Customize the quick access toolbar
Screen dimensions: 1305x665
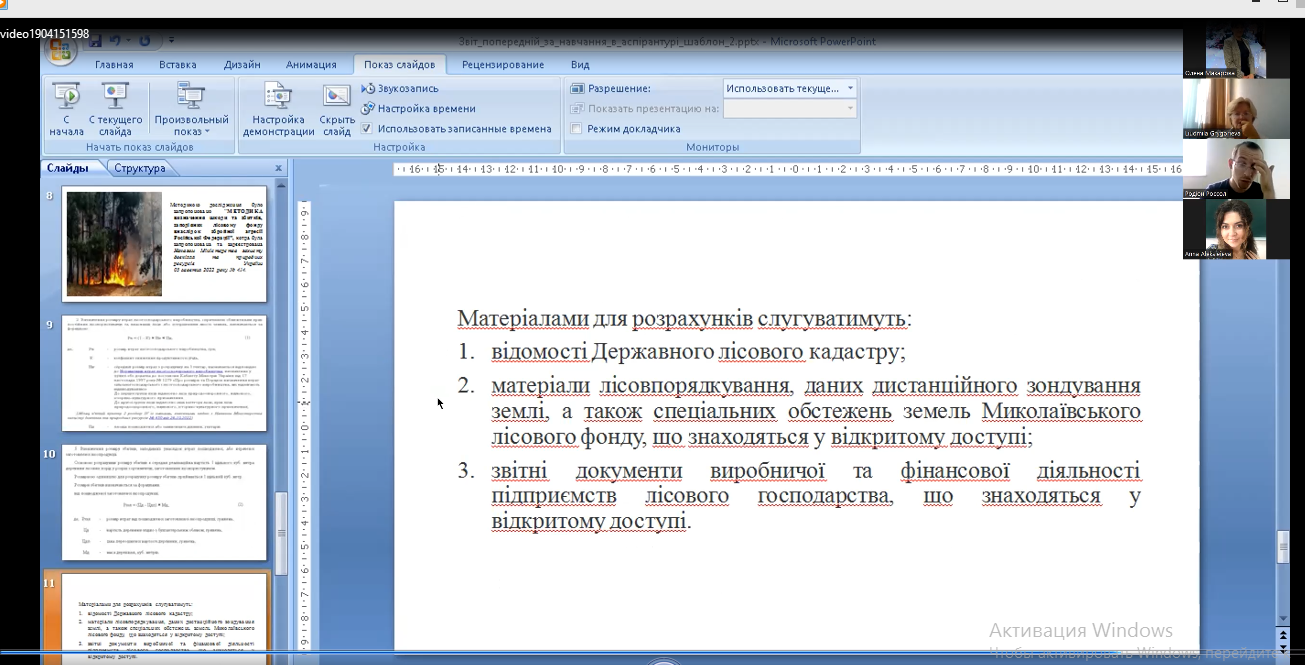pyautogui.click(x=172, y=40)
